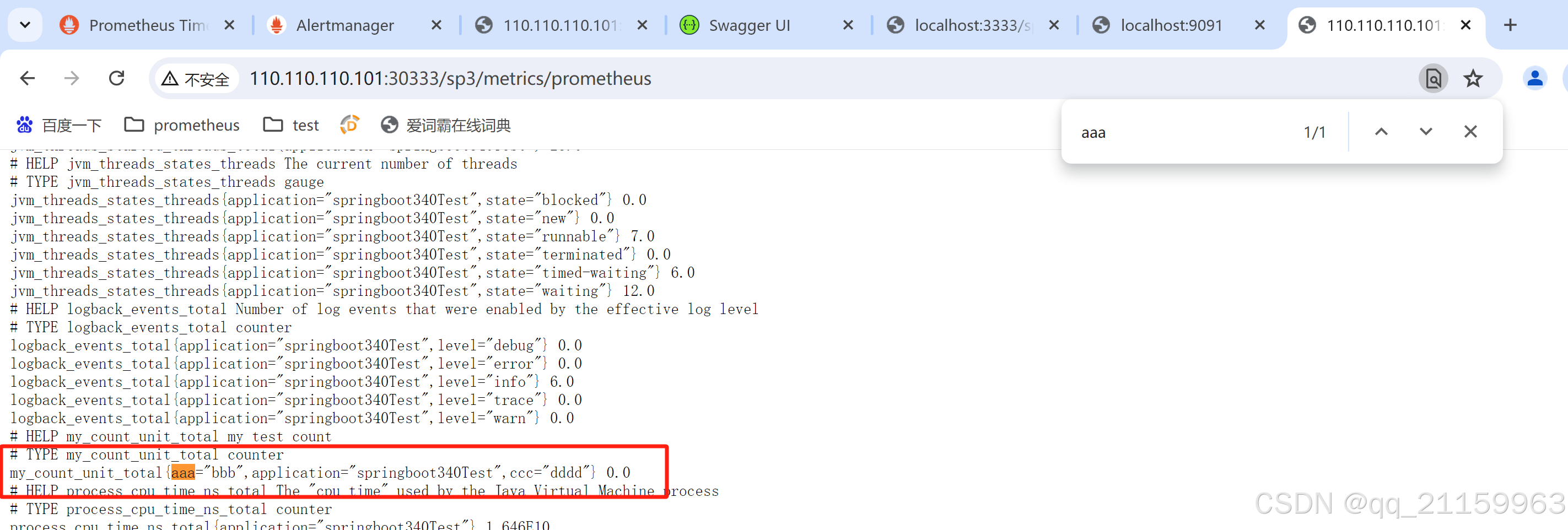Open the 爱词霸在线词典 bookmark

click(x=445, y=126)
